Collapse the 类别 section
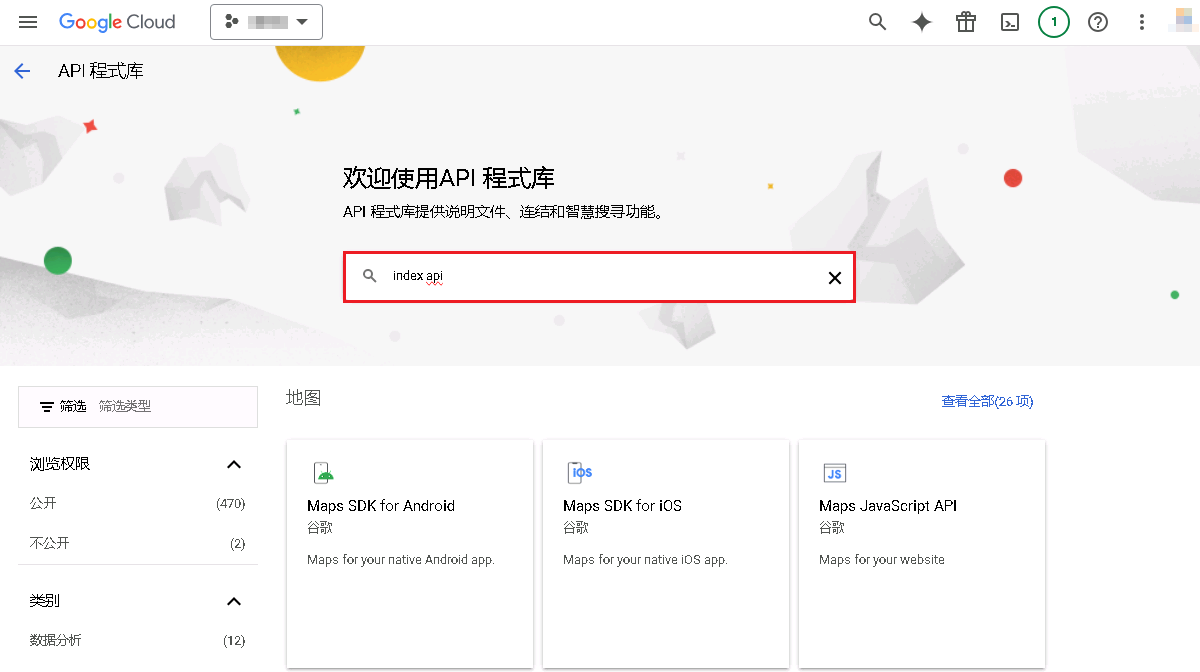Screen dimensions: 1200x672 (234, 601)
